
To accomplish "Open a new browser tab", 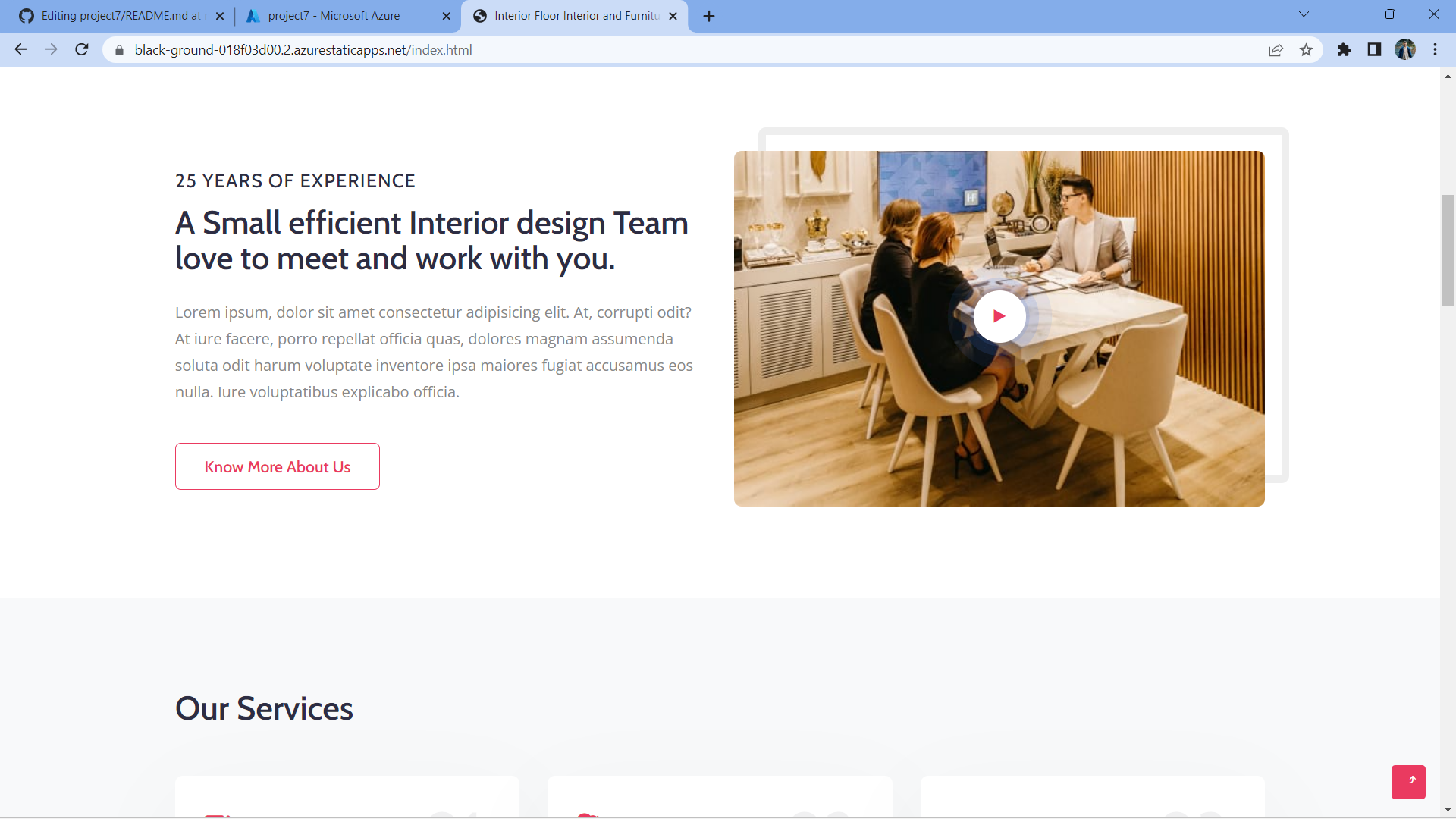I will point(709,16).
